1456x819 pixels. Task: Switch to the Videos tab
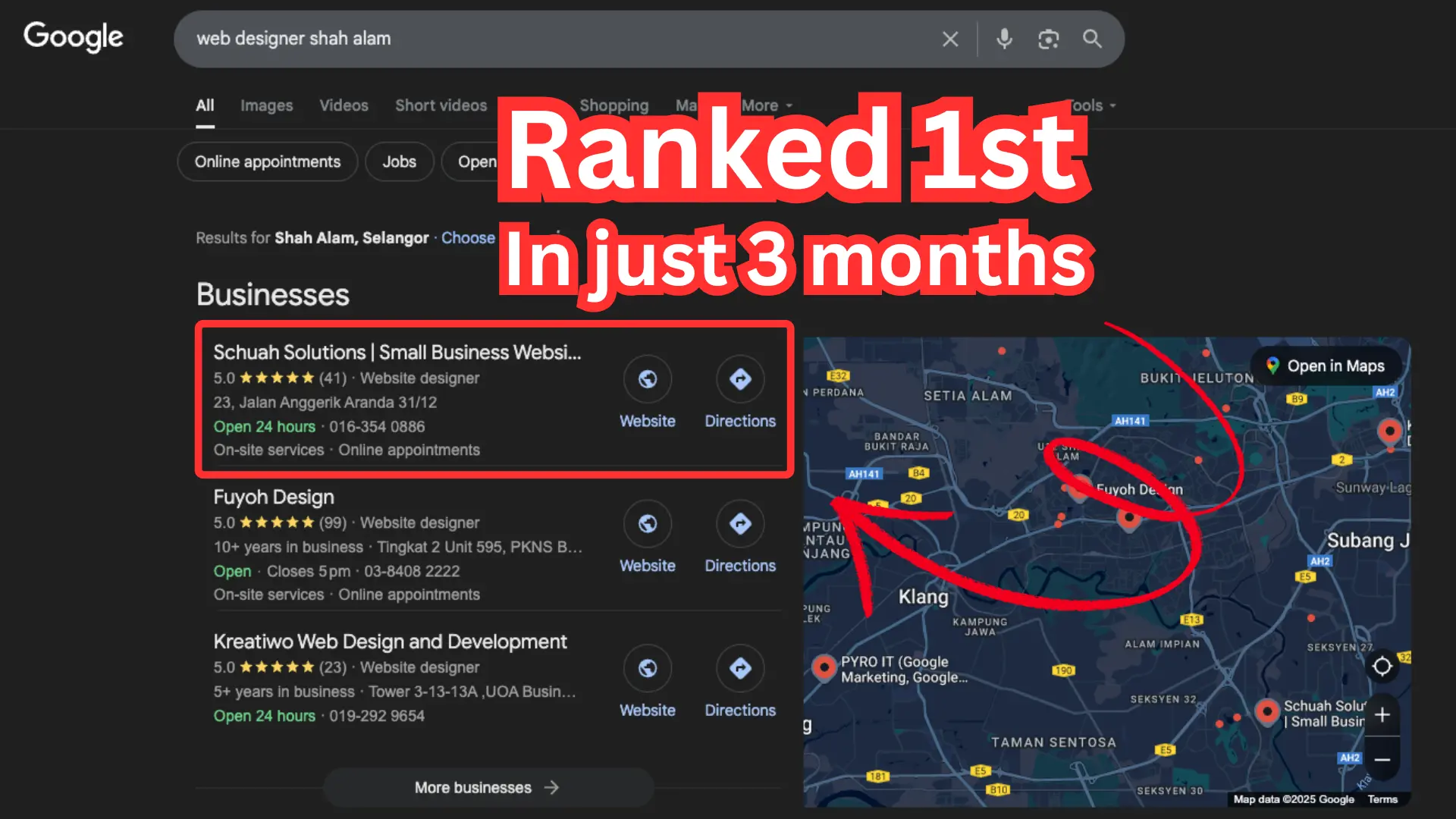coord(344,105)
